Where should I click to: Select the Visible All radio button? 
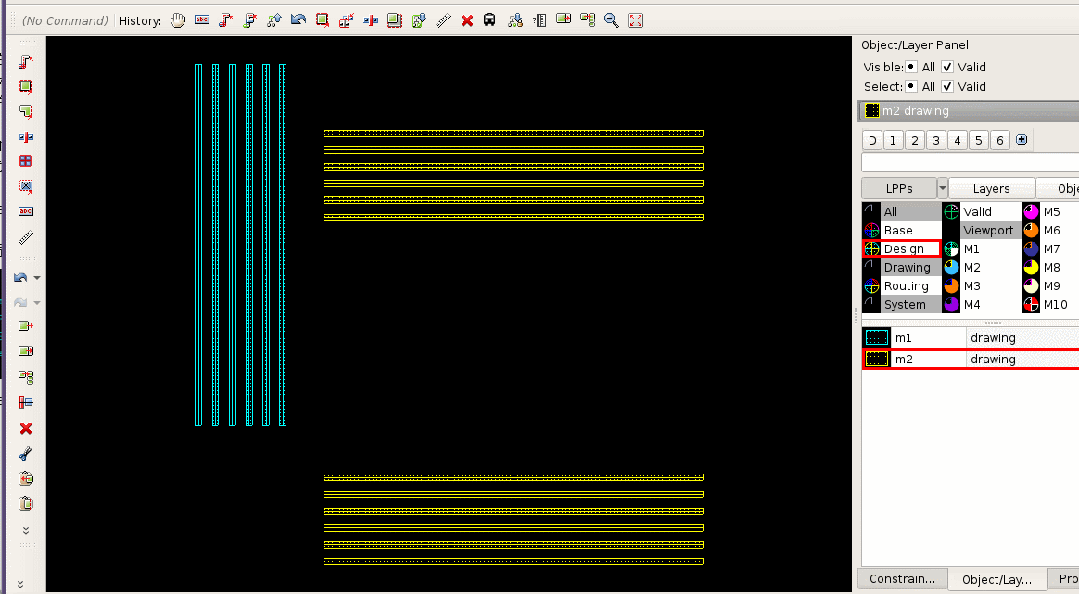(910, 67)
